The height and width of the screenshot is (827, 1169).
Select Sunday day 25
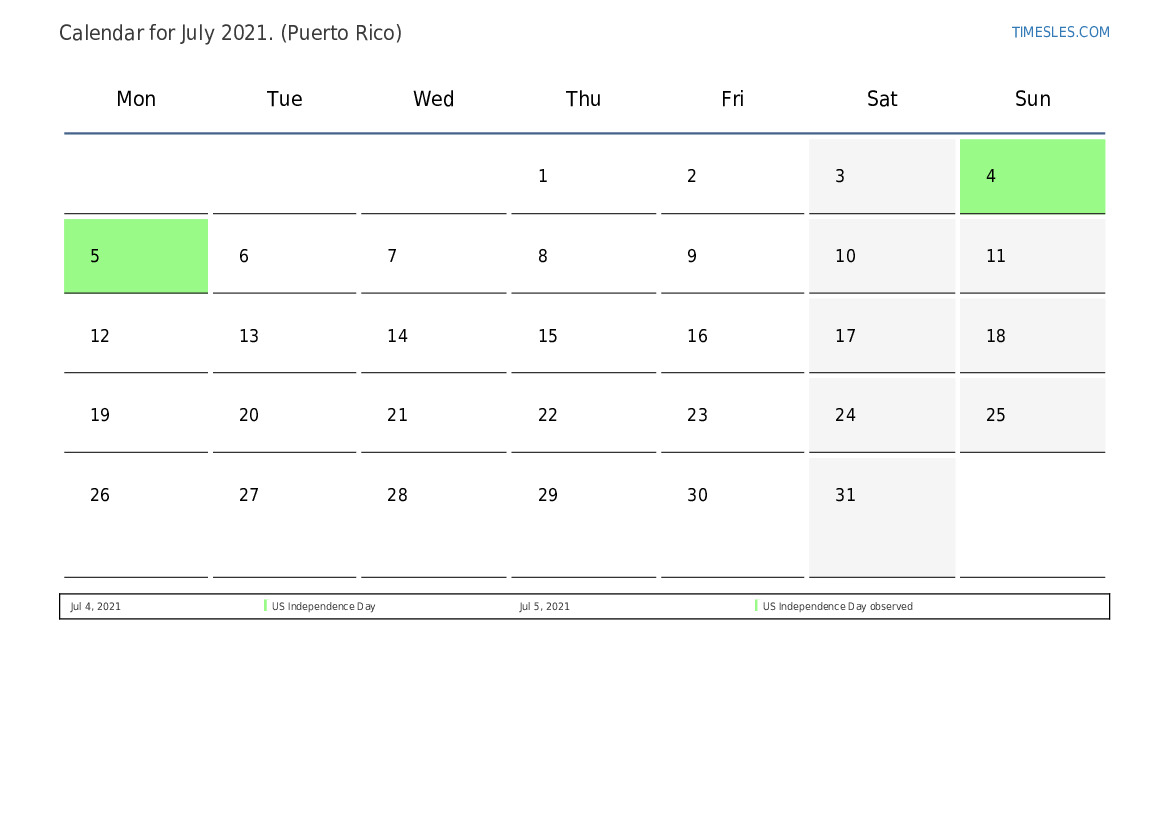click(1032, 415)
